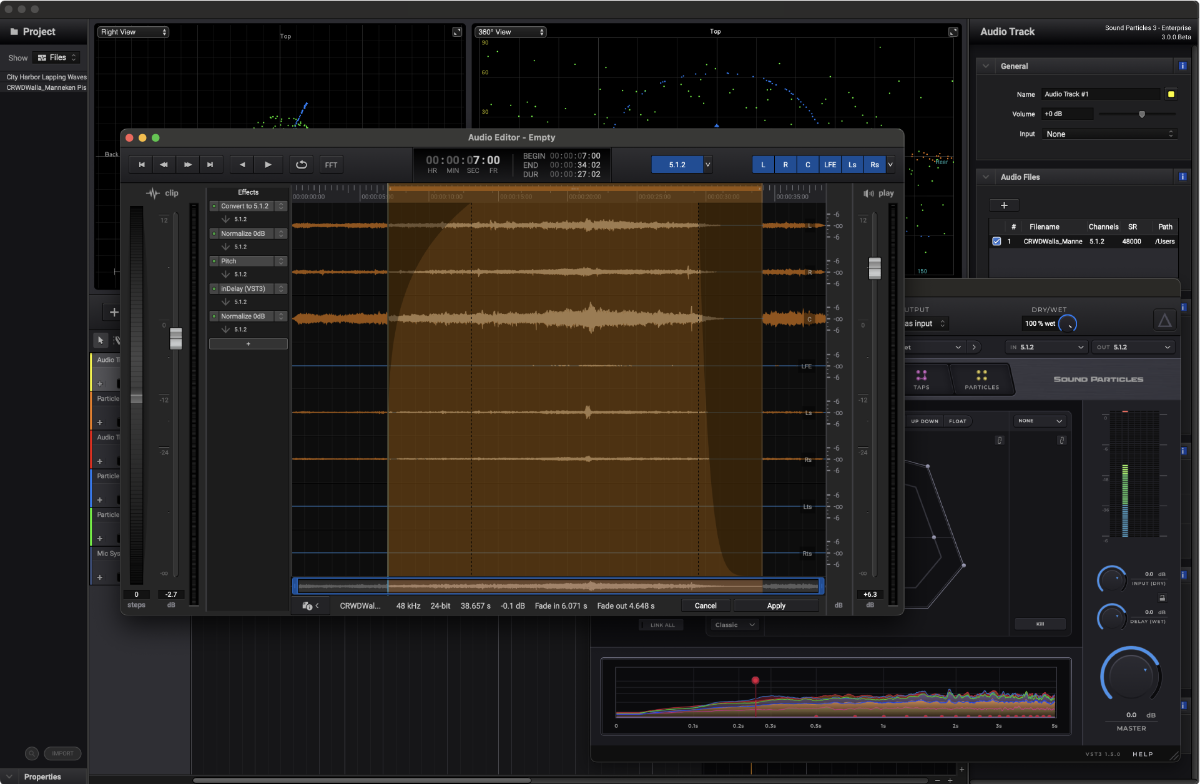Expand the OUT 5.1.2 format dropdown
The width and height of the screenshot is (1200, 784).
coord(1135,347)
